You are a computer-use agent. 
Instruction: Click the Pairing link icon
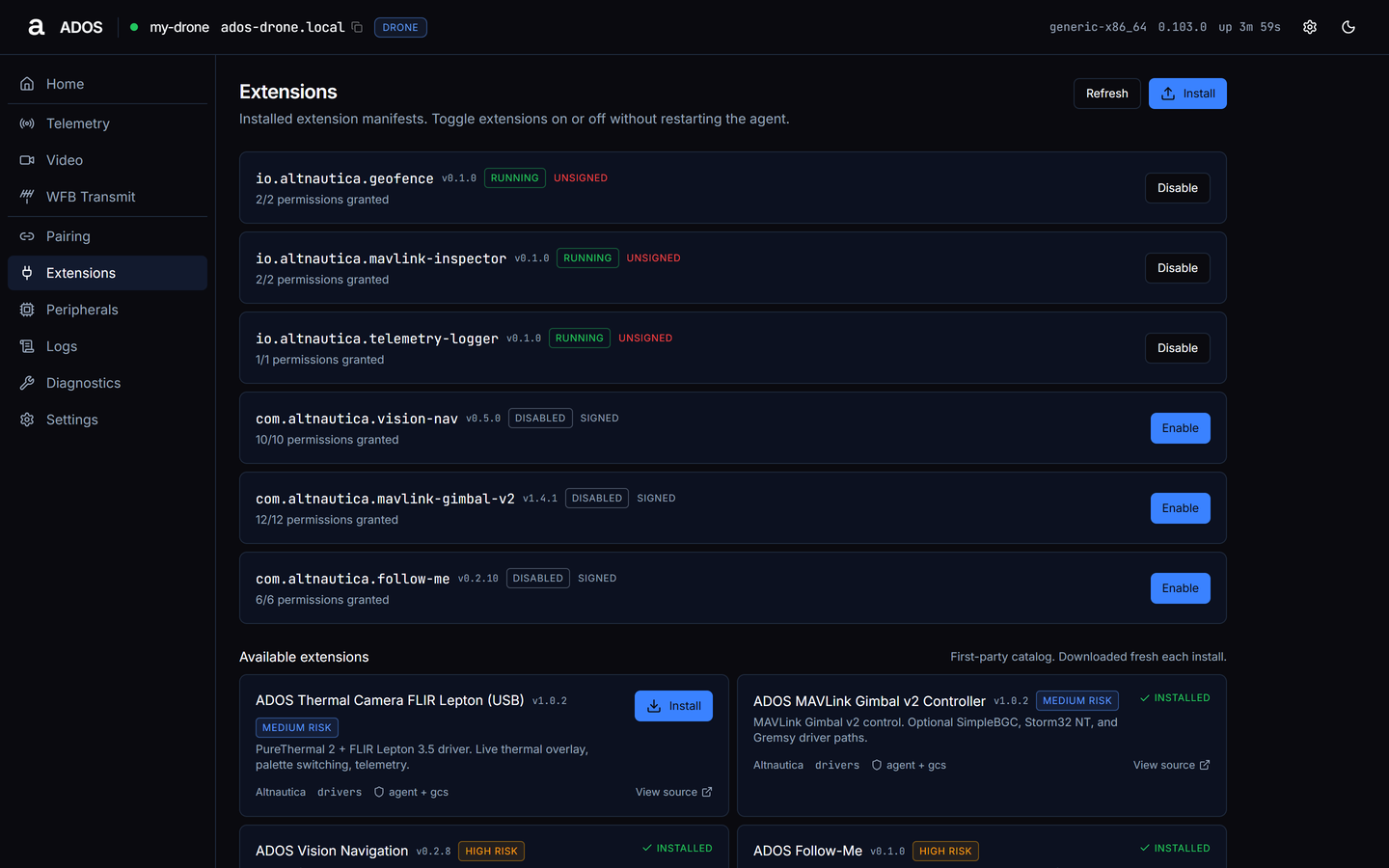point(27,236)
